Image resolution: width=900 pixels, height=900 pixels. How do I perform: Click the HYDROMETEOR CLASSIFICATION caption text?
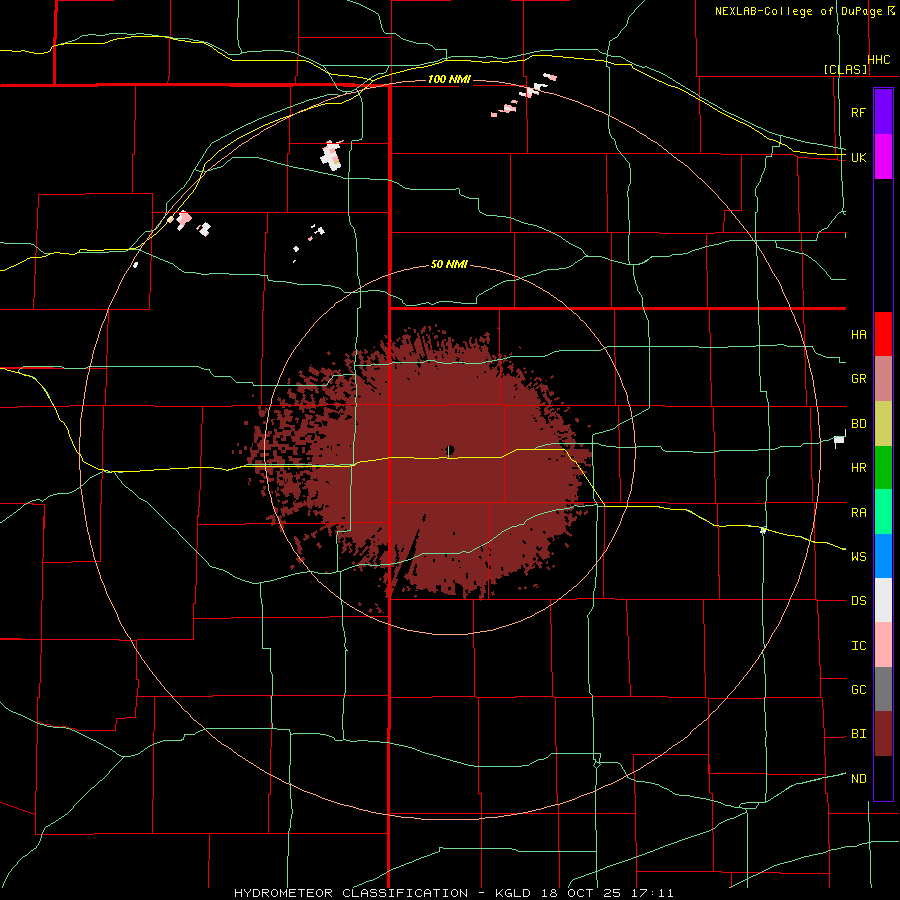pyautogui.click(x=351, y=893)
